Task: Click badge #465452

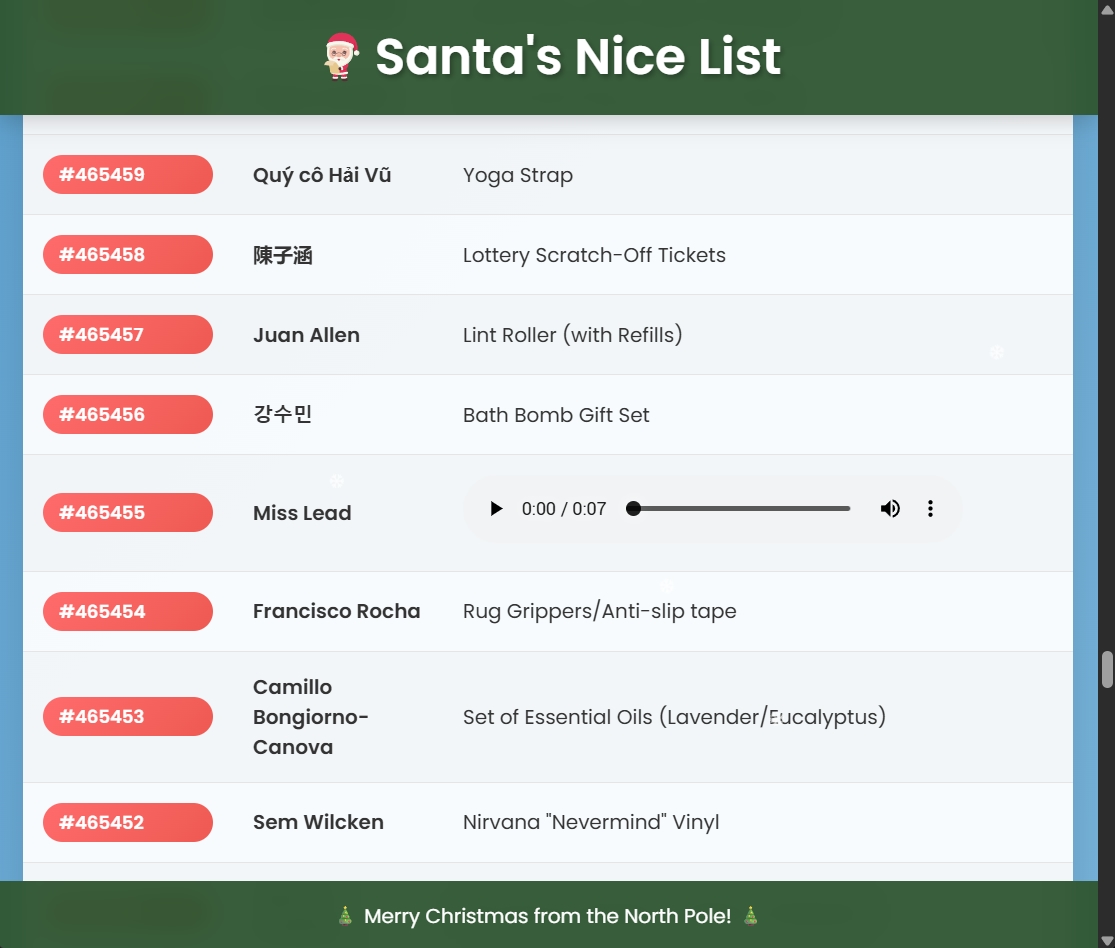Action: 128,823
